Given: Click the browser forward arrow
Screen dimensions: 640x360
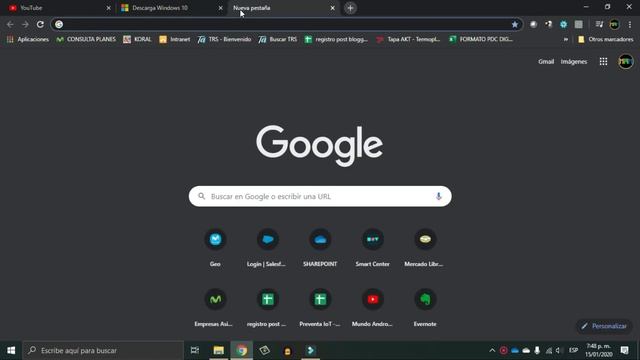Looking at the screenshot, I should click(x=25, y=24).
